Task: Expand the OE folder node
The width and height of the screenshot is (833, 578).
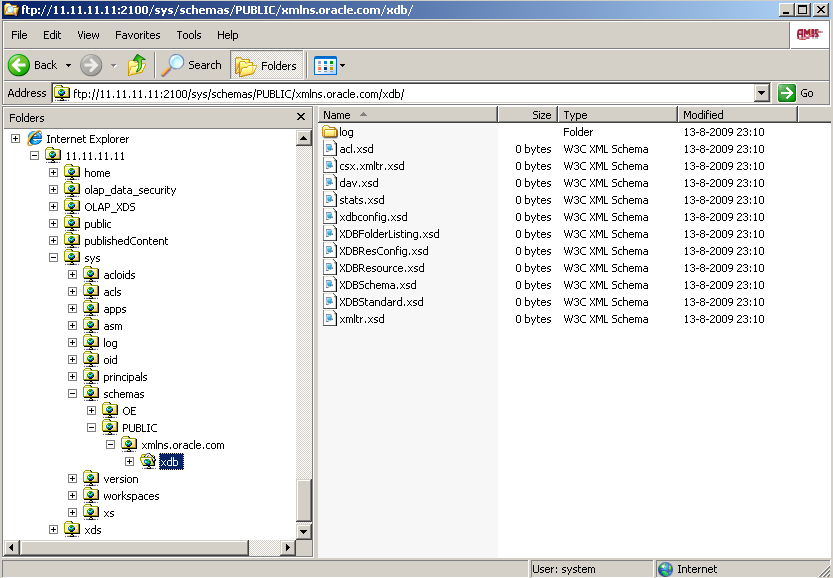Action: point(91,411)
